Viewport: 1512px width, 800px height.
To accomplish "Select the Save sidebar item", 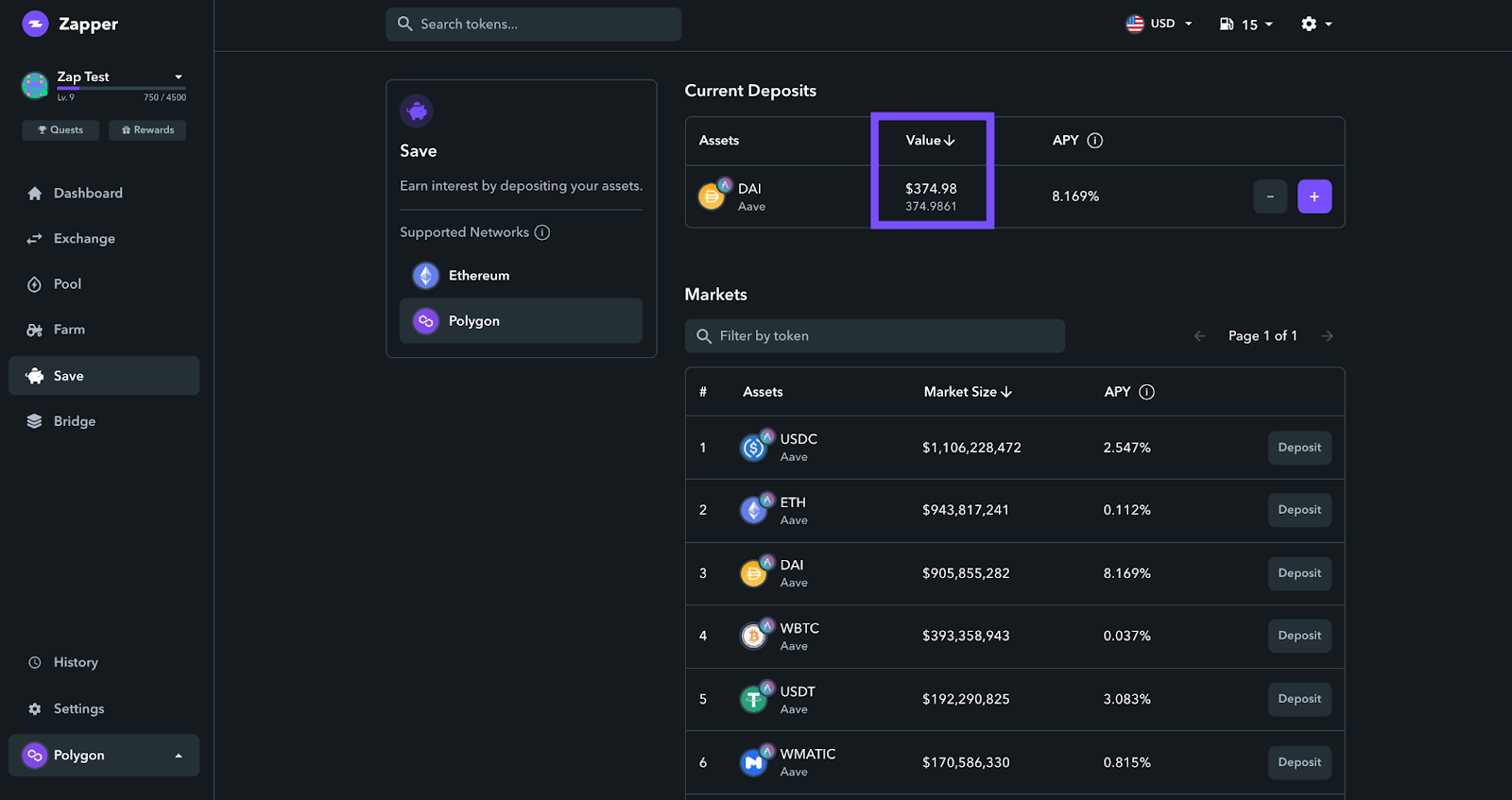I will pyautogui.click(x=104, y=376).
